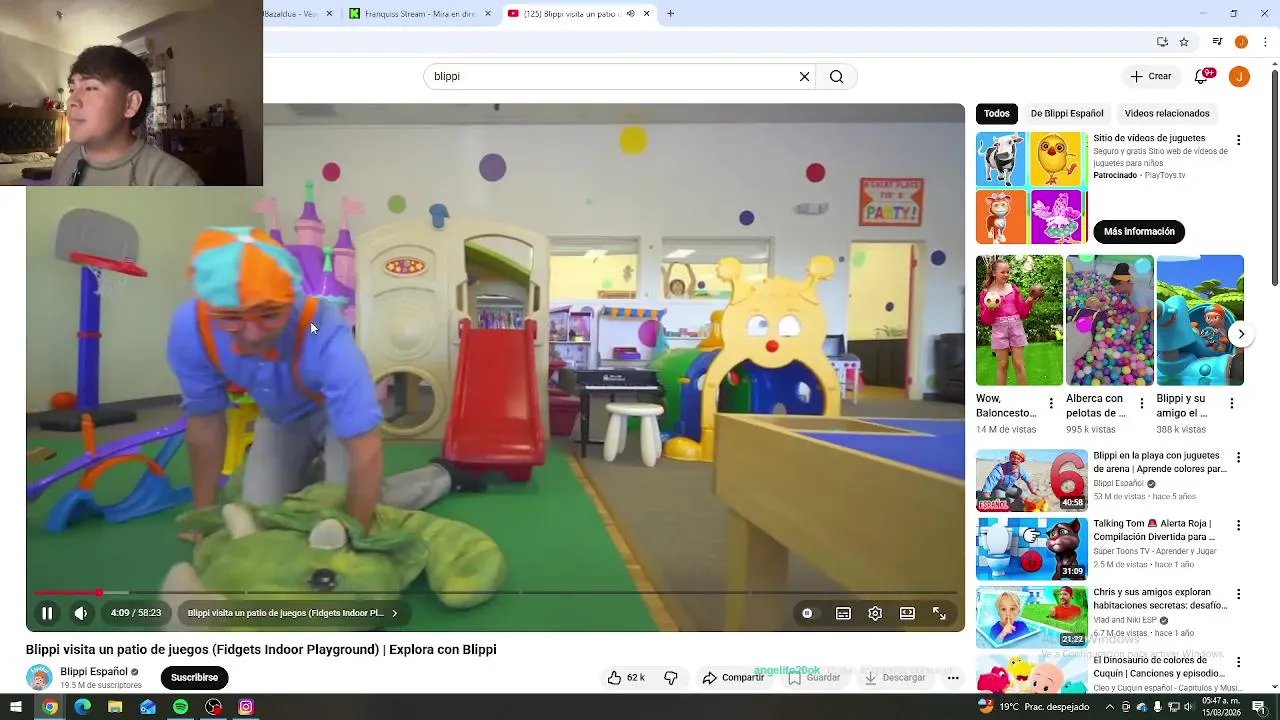The image size is (1280, 720).
Task: Open Instagram from taskbar
Action: tap(246, 707)
